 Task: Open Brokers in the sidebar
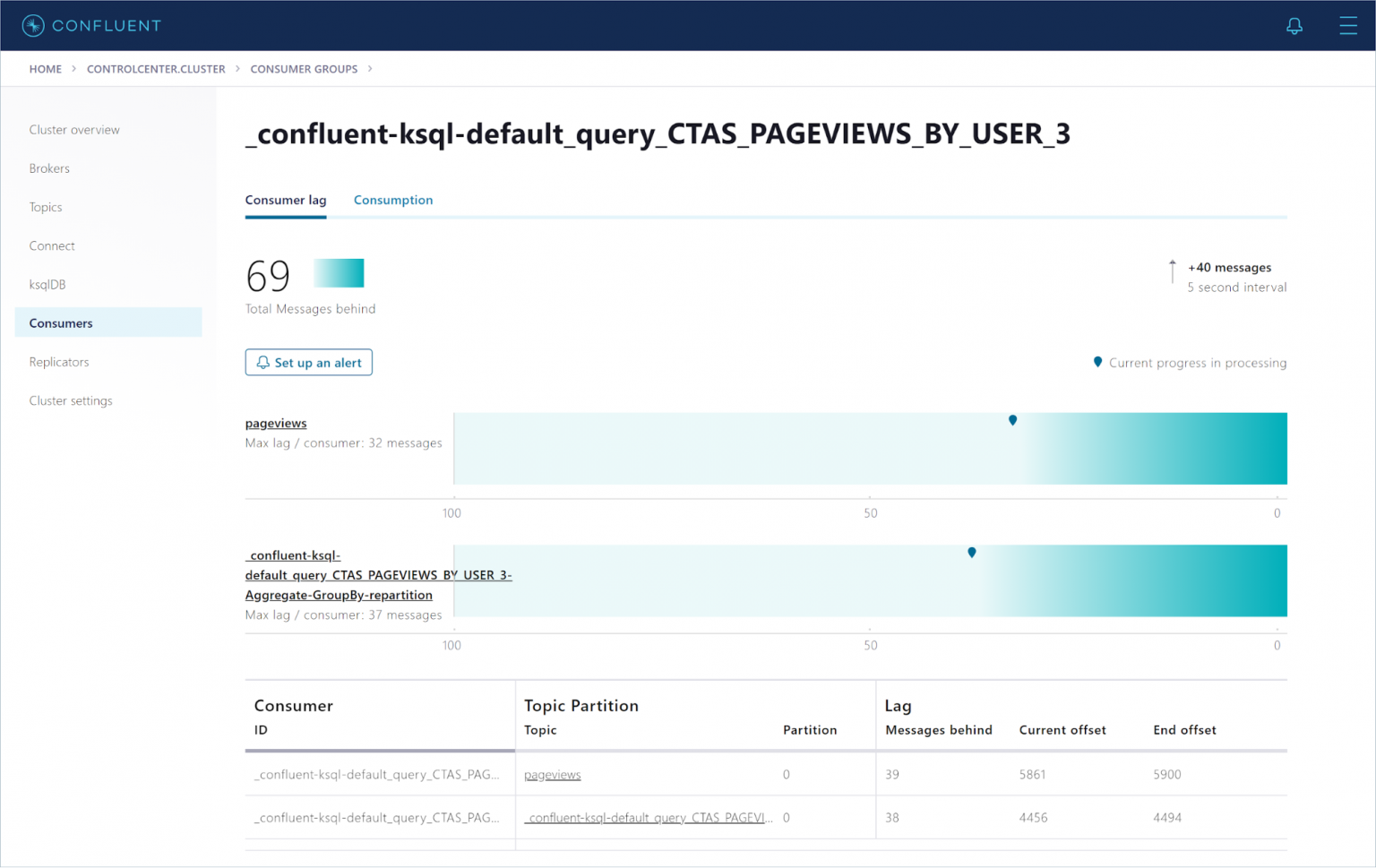point(49,168)
